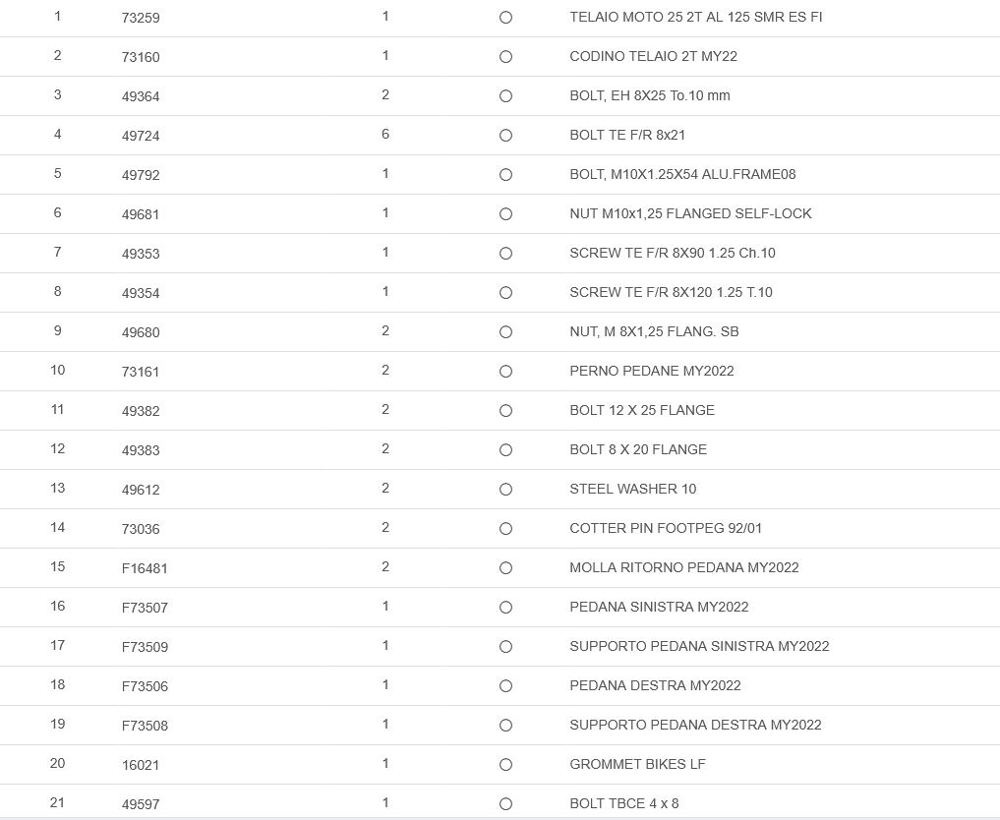The height and width of the screenshot is (820, 1000).
Task: Click MOLLA RITORNO PEDANA MY2022 text
Action: [684, 567]
